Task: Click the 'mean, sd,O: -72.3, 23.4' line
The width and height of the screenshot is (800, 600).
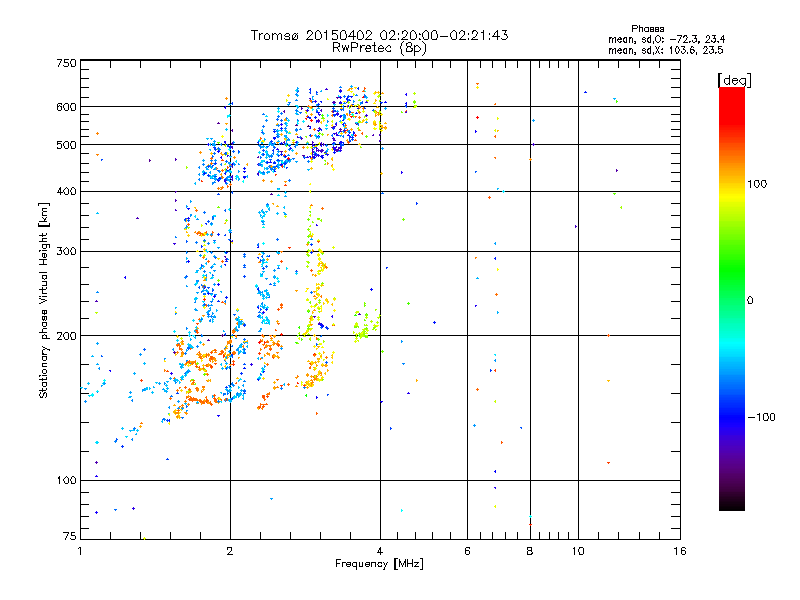Action: (x=666, y=39)
